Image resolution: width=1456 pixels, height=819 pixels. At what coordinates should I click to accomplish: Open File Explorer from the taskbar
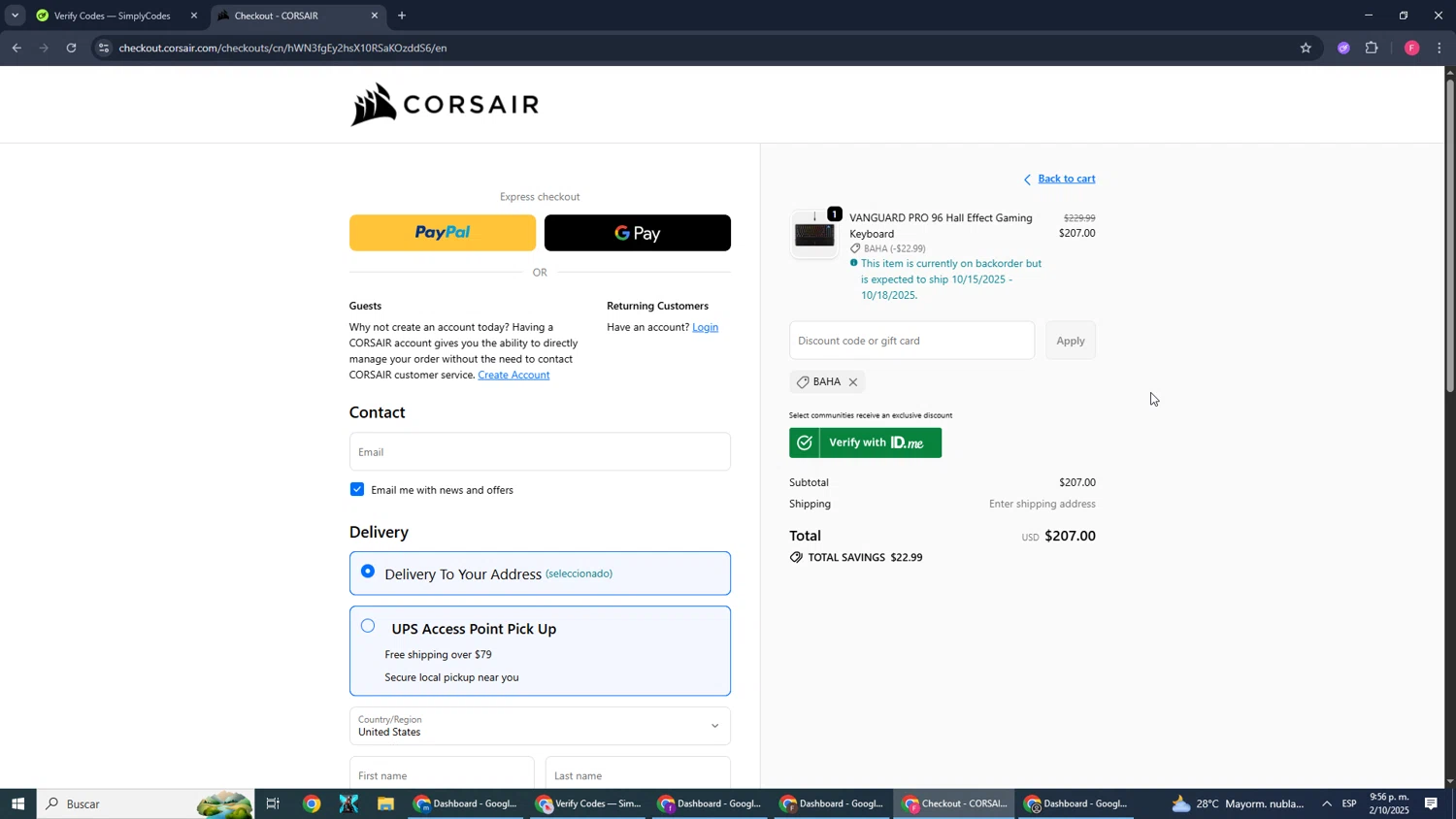tap(385, 803)
